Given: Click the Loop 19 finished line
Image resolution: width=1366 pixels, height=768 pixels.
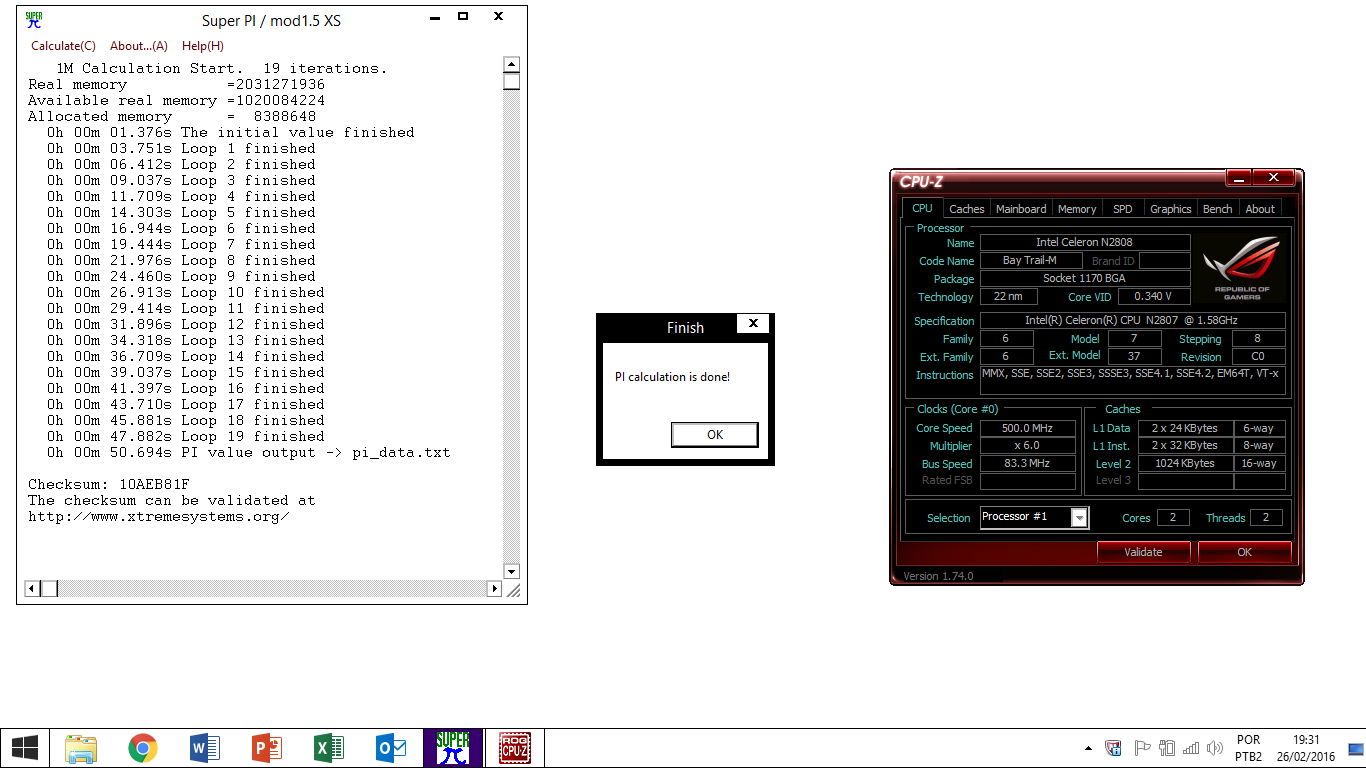Looking at the screenshot, I should coord(186,436).
